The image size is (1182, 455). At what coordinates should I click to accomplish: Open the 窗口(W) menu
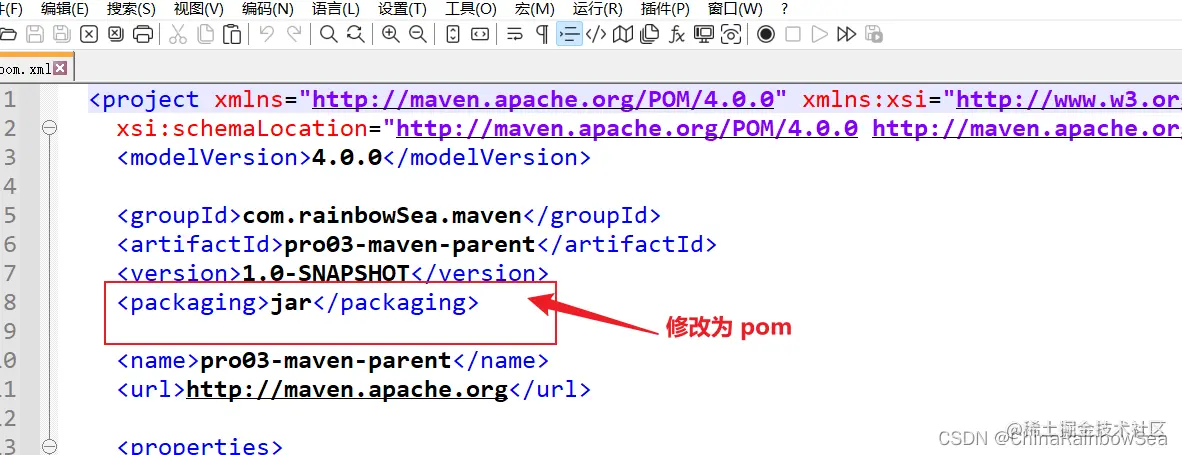pos(736,9)
